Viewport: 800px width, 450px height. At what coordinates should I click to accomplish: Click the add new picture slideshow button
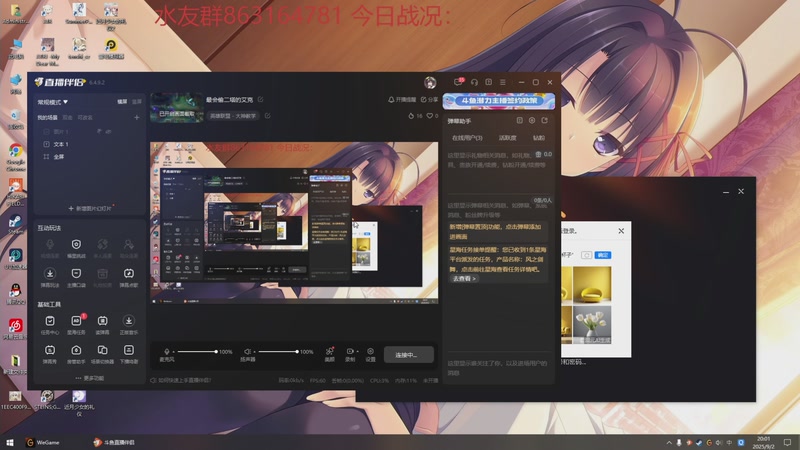[90, 208]
